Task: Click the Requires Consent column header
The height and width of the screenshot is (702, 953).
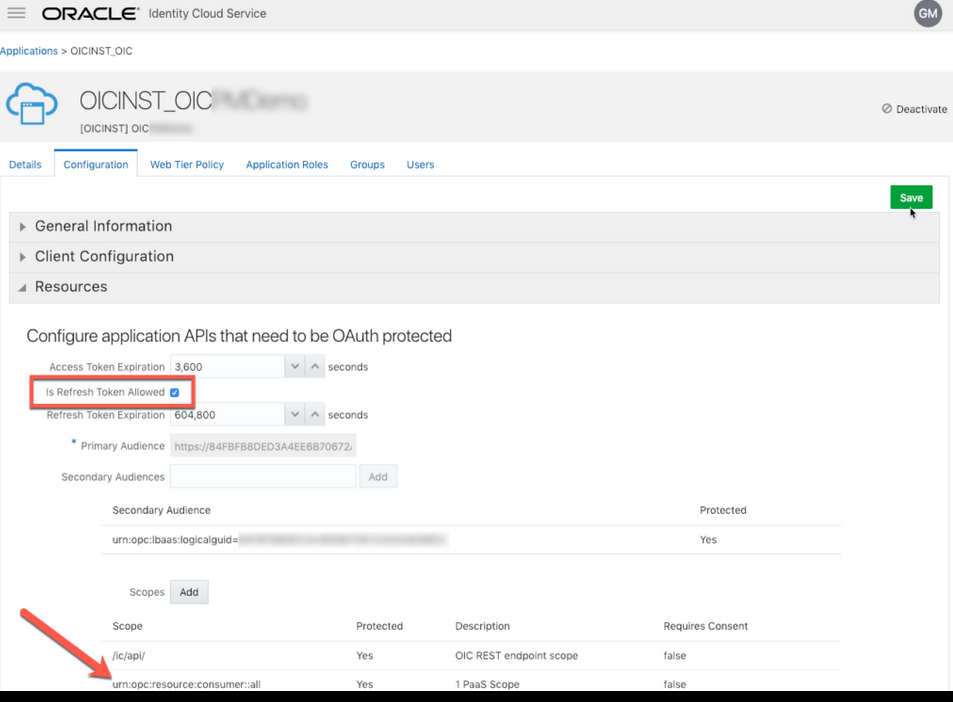Action: (x=706, y=626)
